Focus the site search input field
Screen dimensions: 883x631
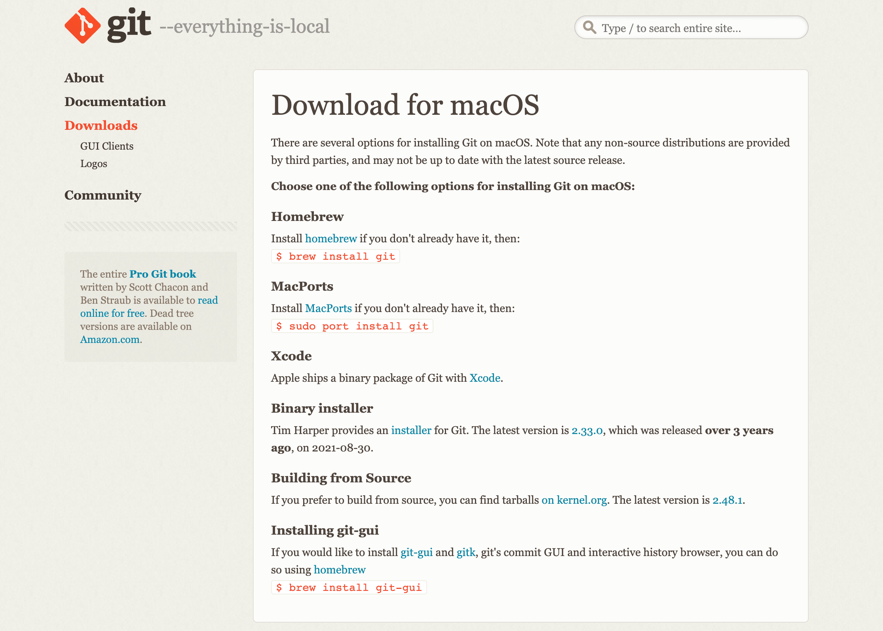click(x=691, y=27)
